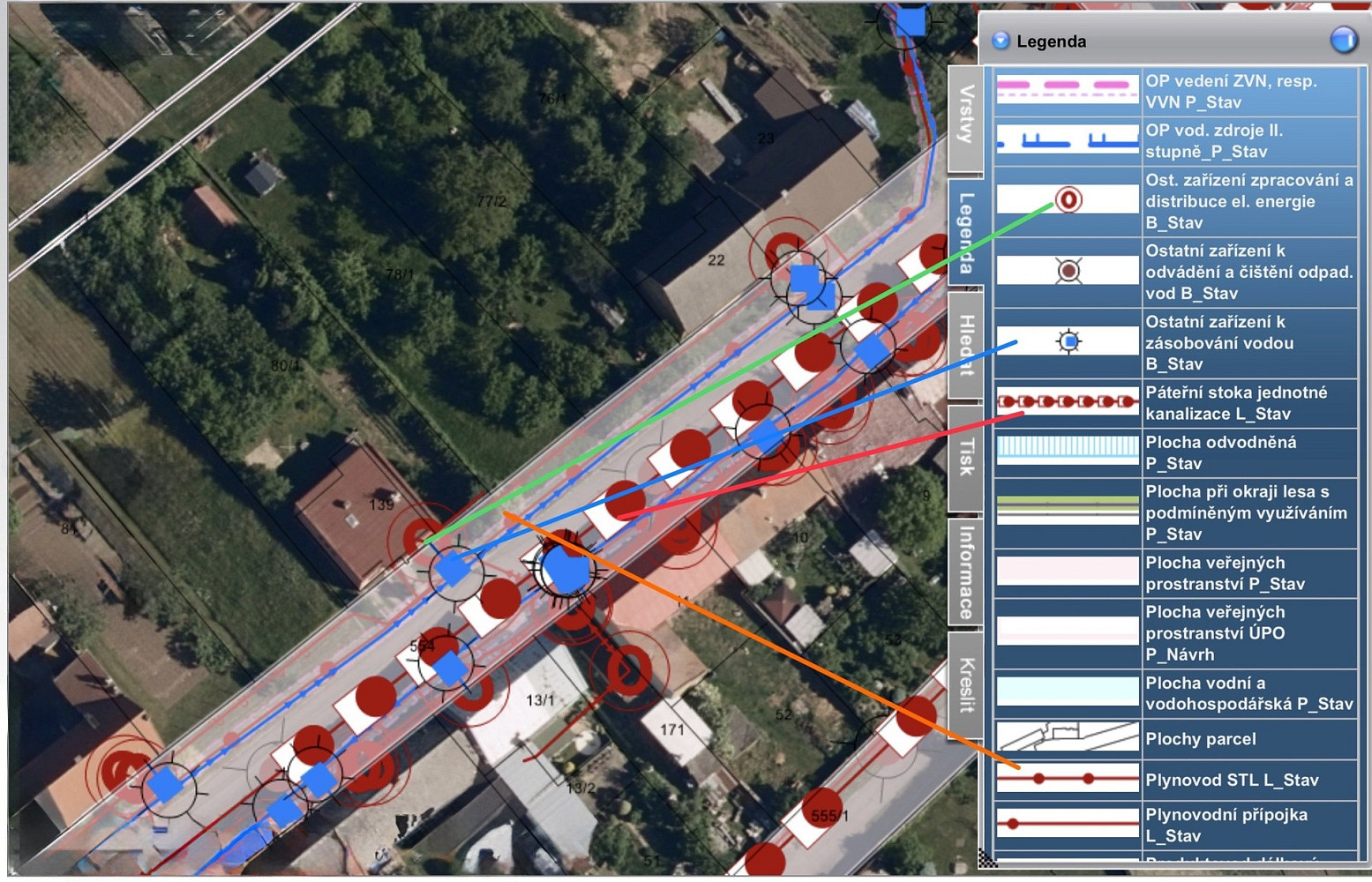Click the Plocha odvodněná legend swatch
This screenshot has height=882, width=1372.
[1068, 452]
